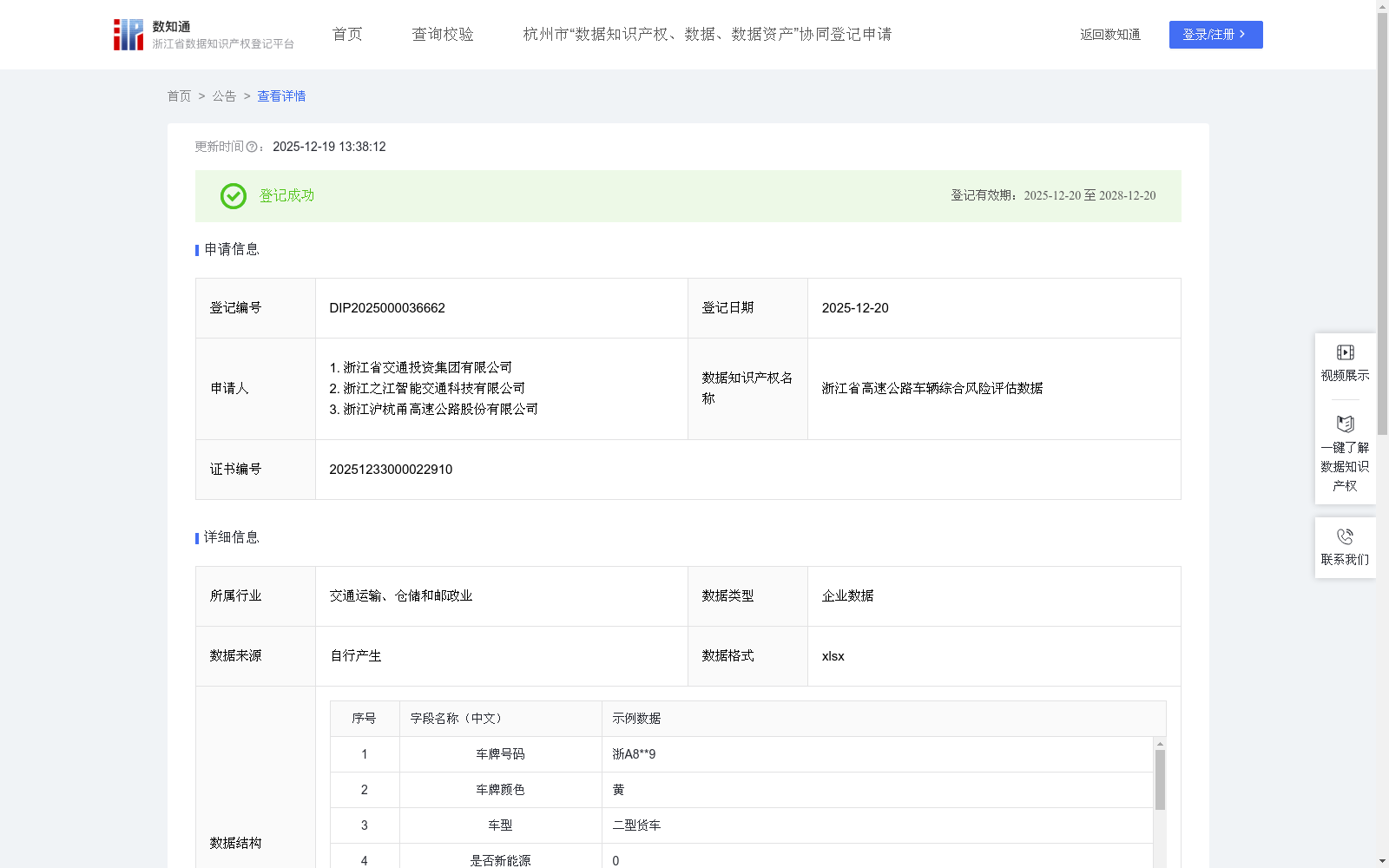
Task: Click the green 登记成功 checkmark icon
Action: [233, 196]
